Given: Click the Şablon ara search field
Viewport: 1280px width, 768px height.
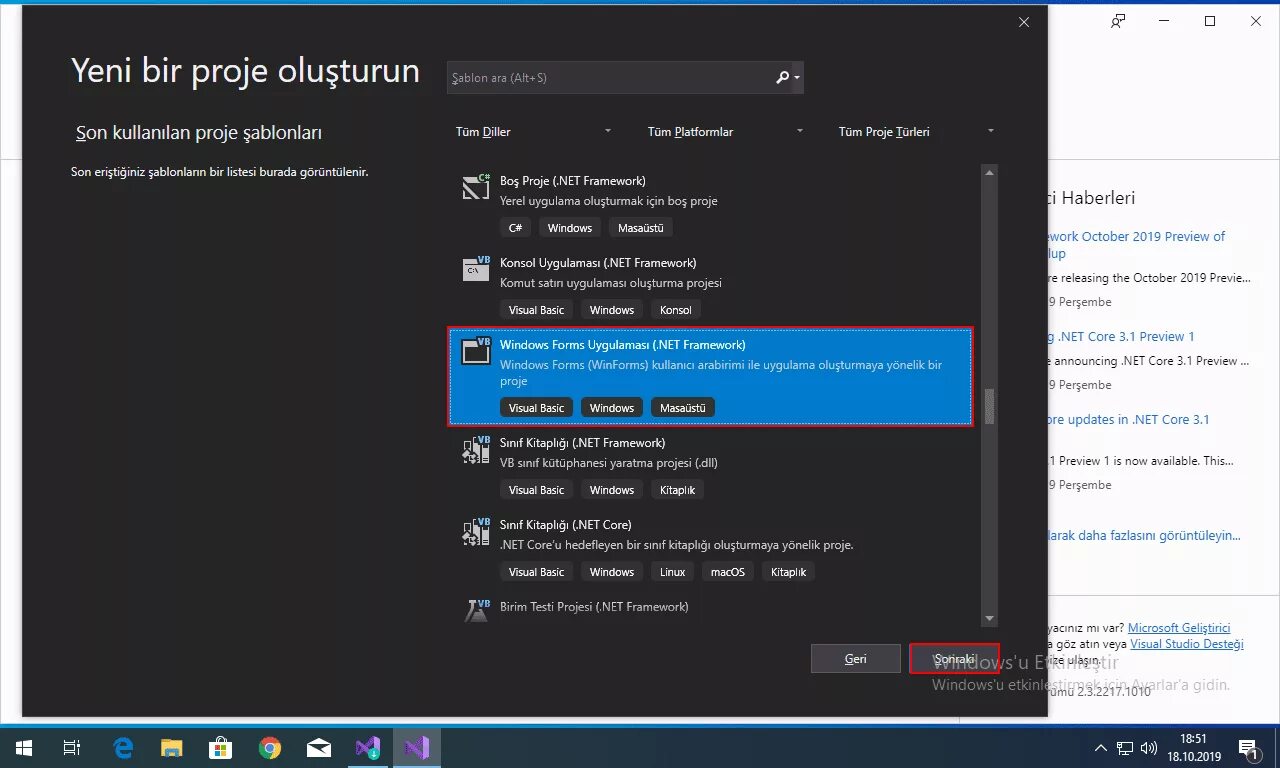Looking at the screenshot, I should 610,77.
